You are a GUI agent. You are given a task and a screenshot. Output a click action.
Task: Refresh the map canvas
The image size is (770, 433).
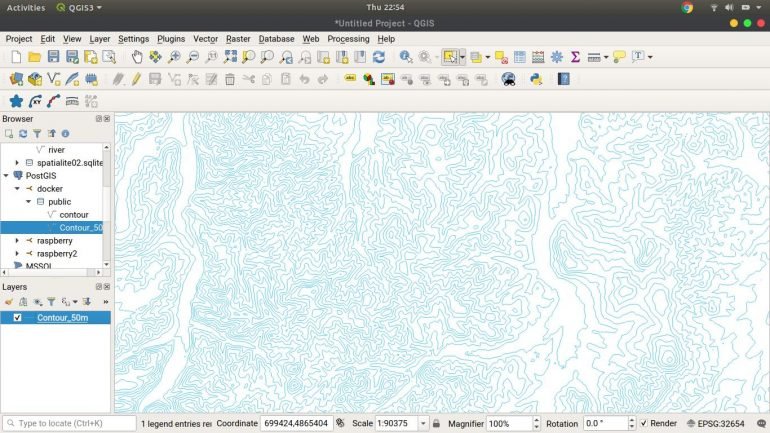[x=379, y=57]
